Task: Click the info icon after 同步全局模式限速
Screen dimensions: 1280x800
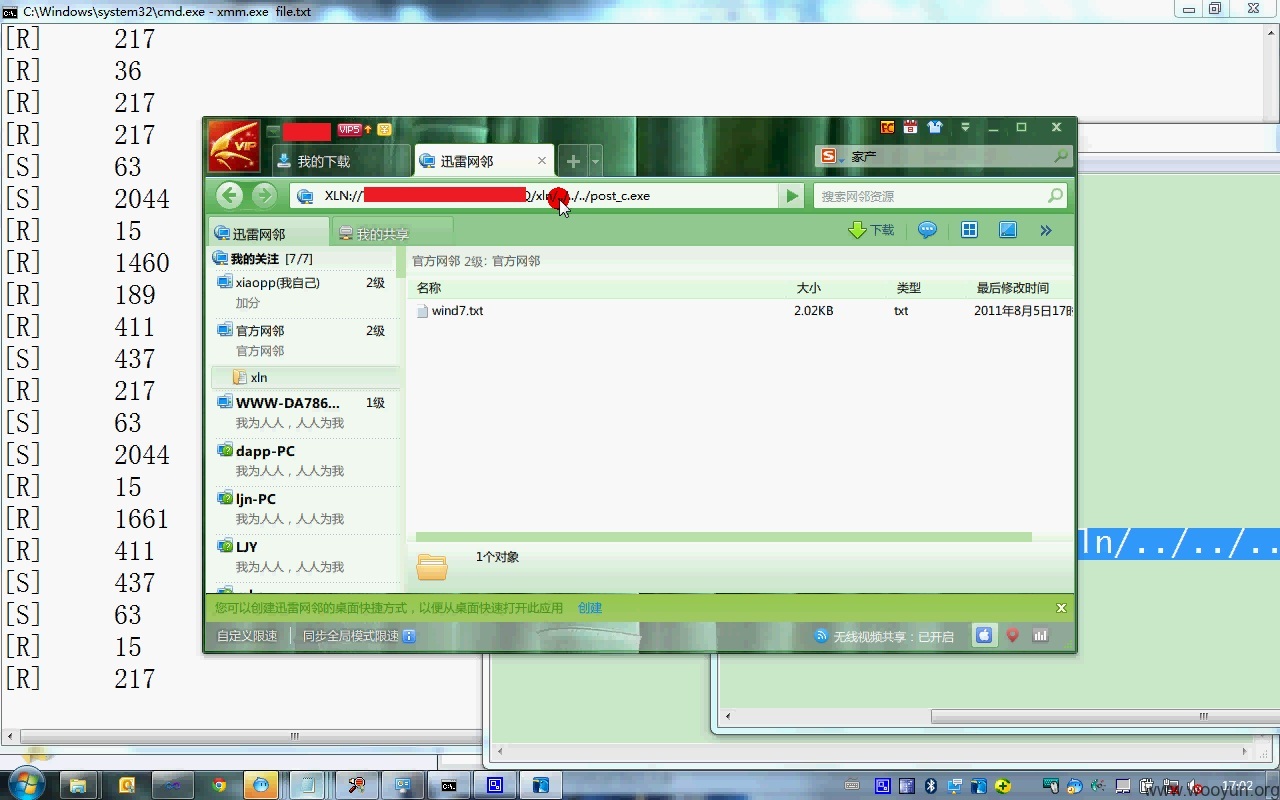Action: tap(409, 636)
